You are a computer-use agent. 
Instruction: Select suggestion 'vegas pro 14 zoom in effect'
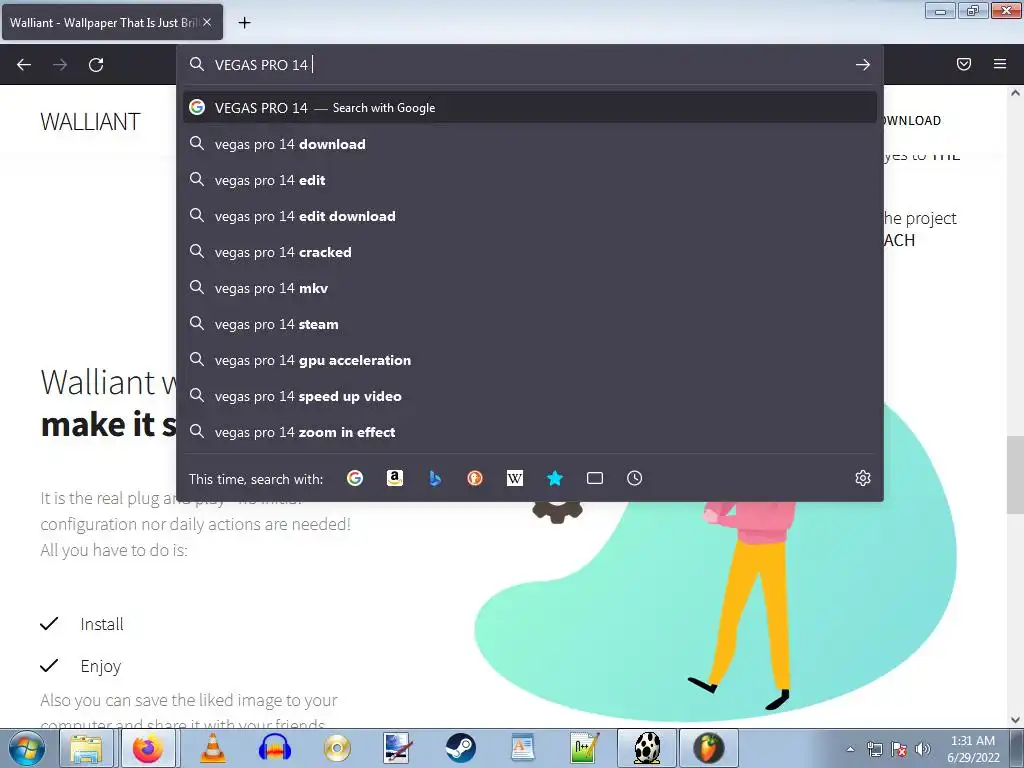(x=530, y=432)
